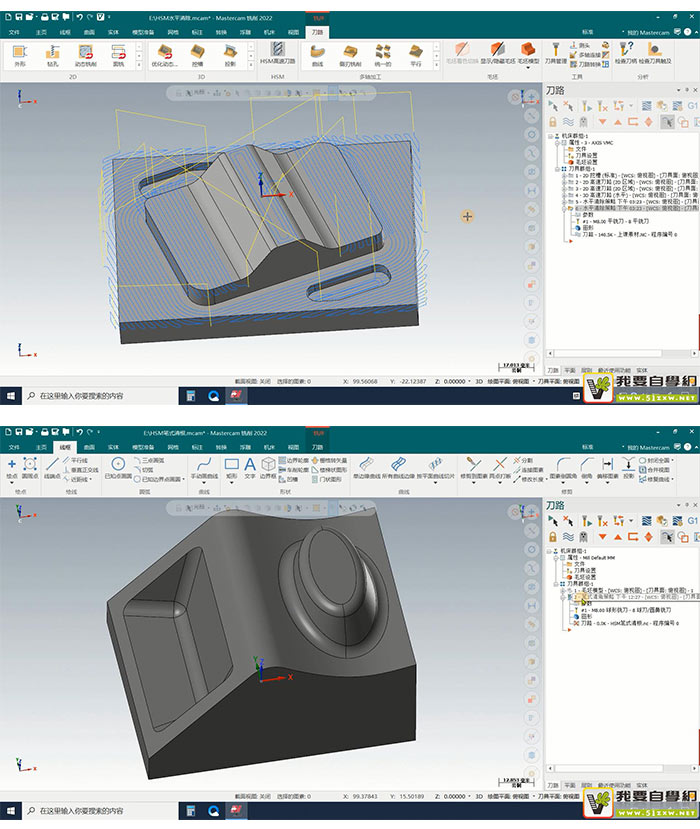The image size is (700, 829).
Task: Click 合并视图 button in bottom window
Action: (x=655, y=470)
